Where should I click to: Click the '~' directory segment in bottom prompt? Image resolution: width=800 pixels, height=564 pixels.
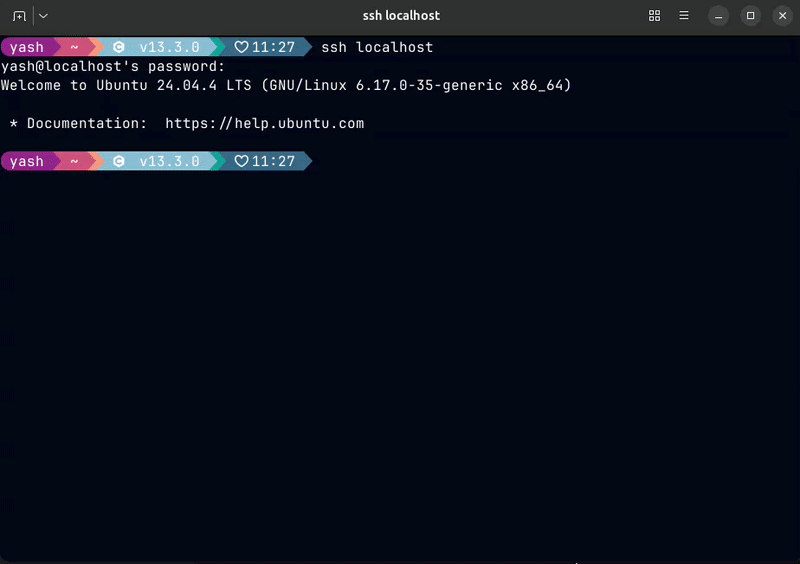pyautogui.click(x=74, y=162)
